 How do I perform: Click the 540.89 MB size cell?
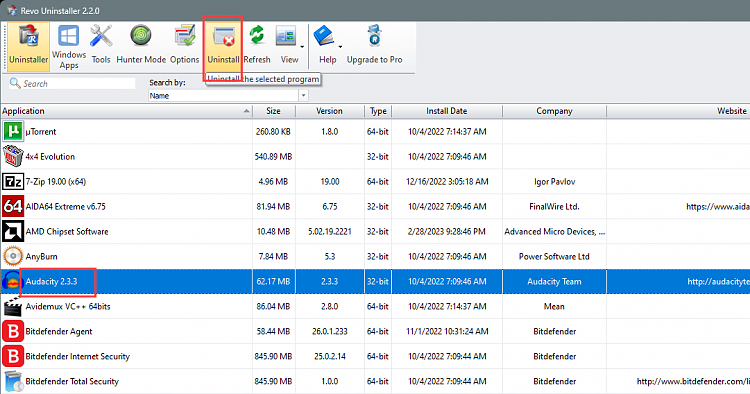coord(273,156)
